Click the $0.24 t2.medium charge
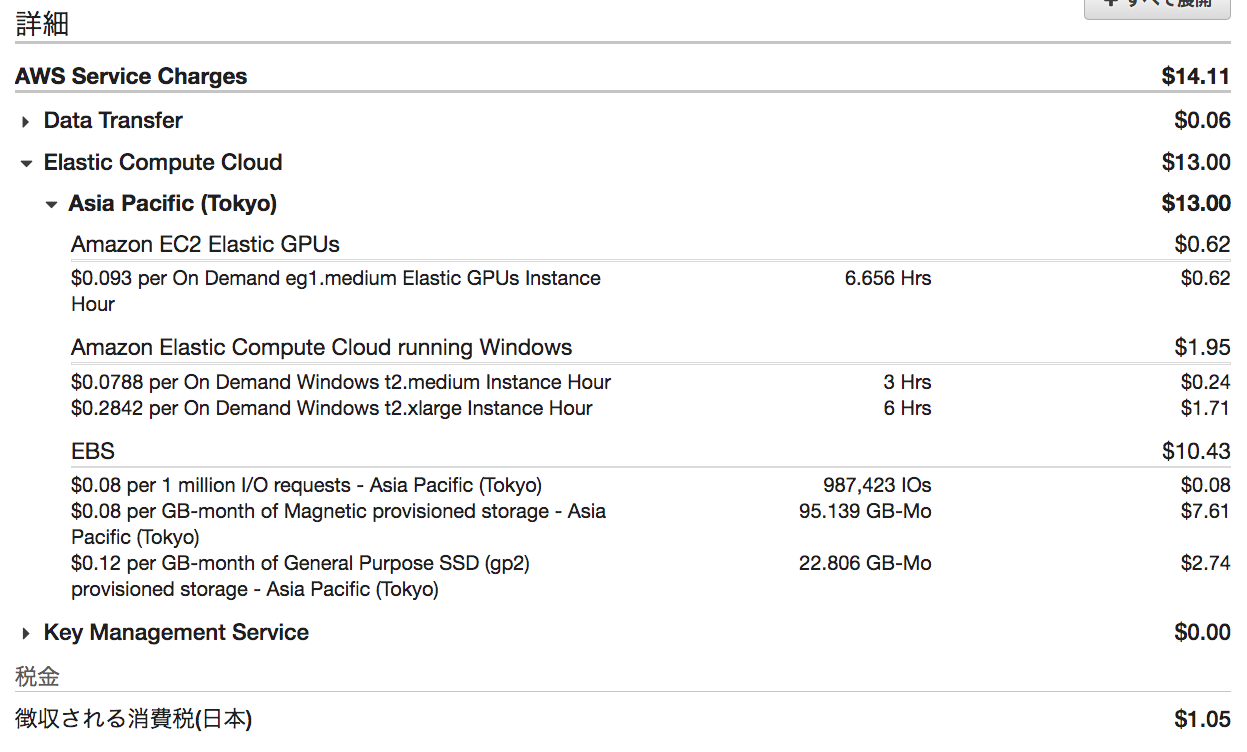The width and height of the screenshot is (1247, 752). [1205, 383]
